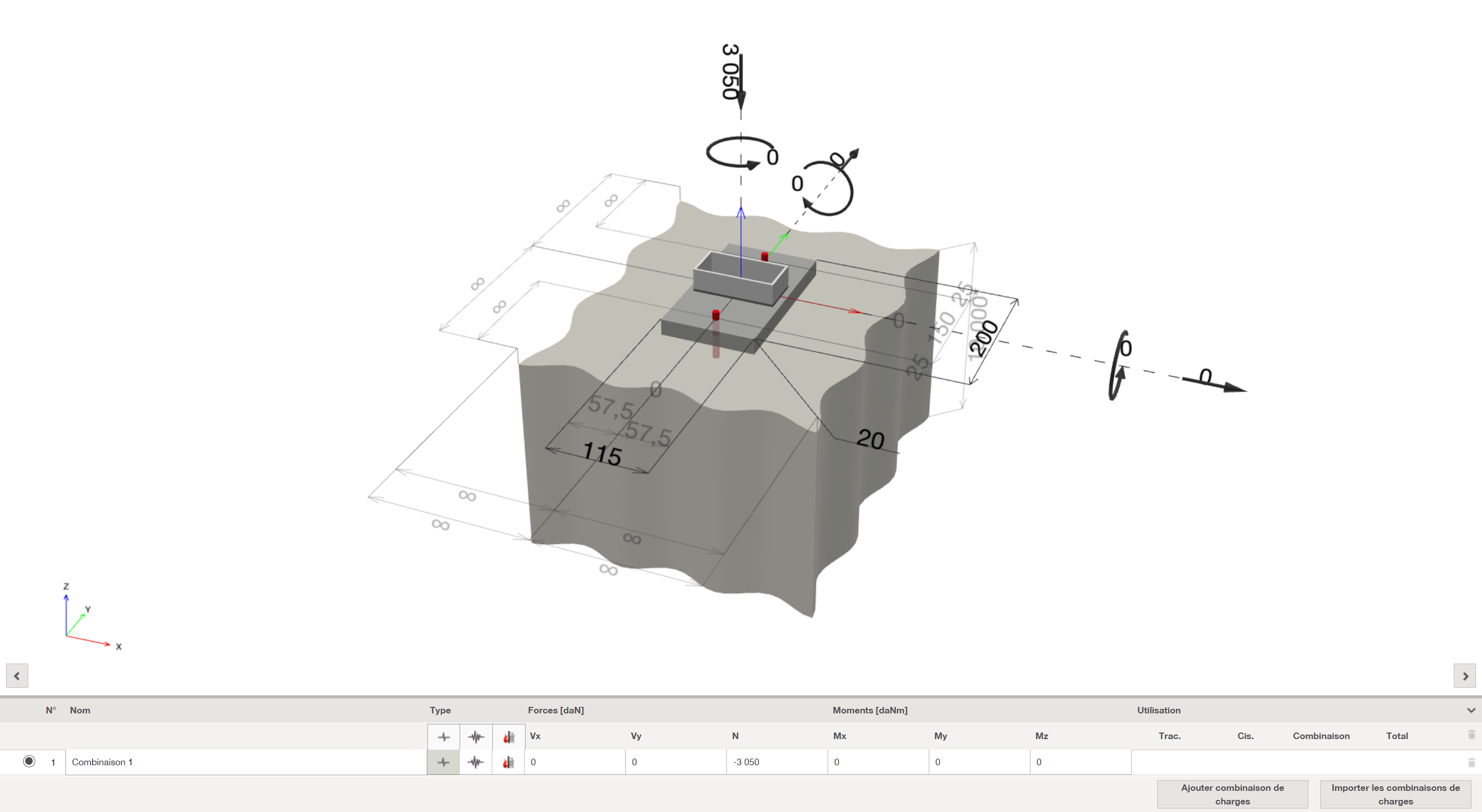Go to next view with right arrow

coord(1465,676)
